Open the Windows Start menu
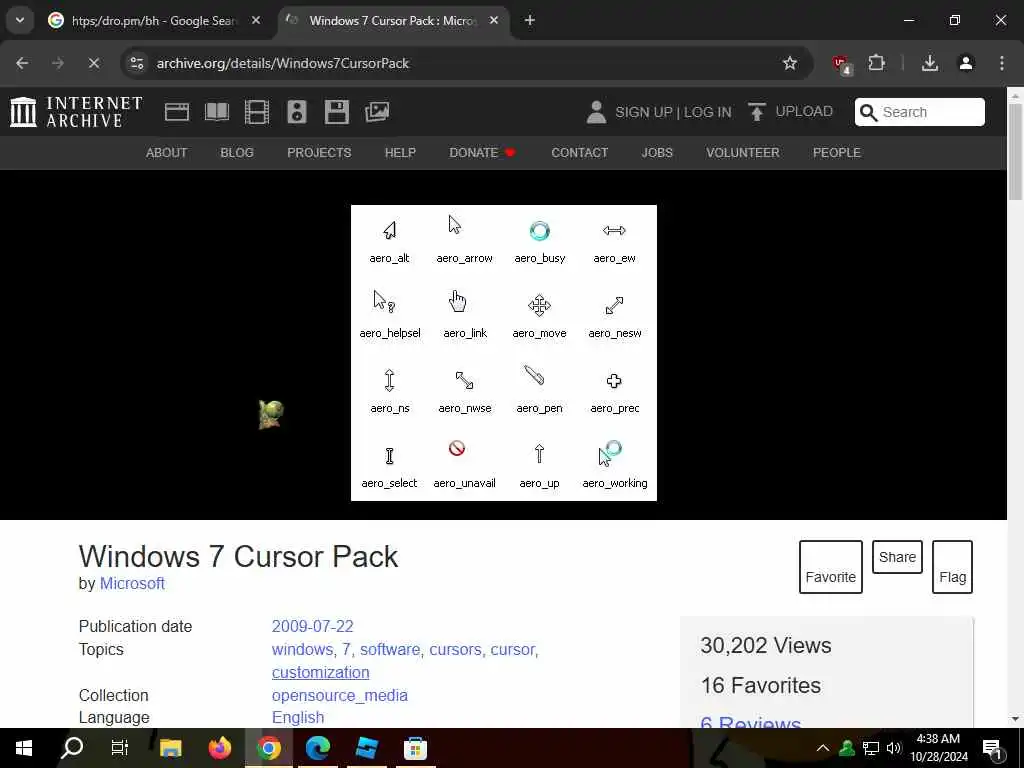 [x=24, y=748]
